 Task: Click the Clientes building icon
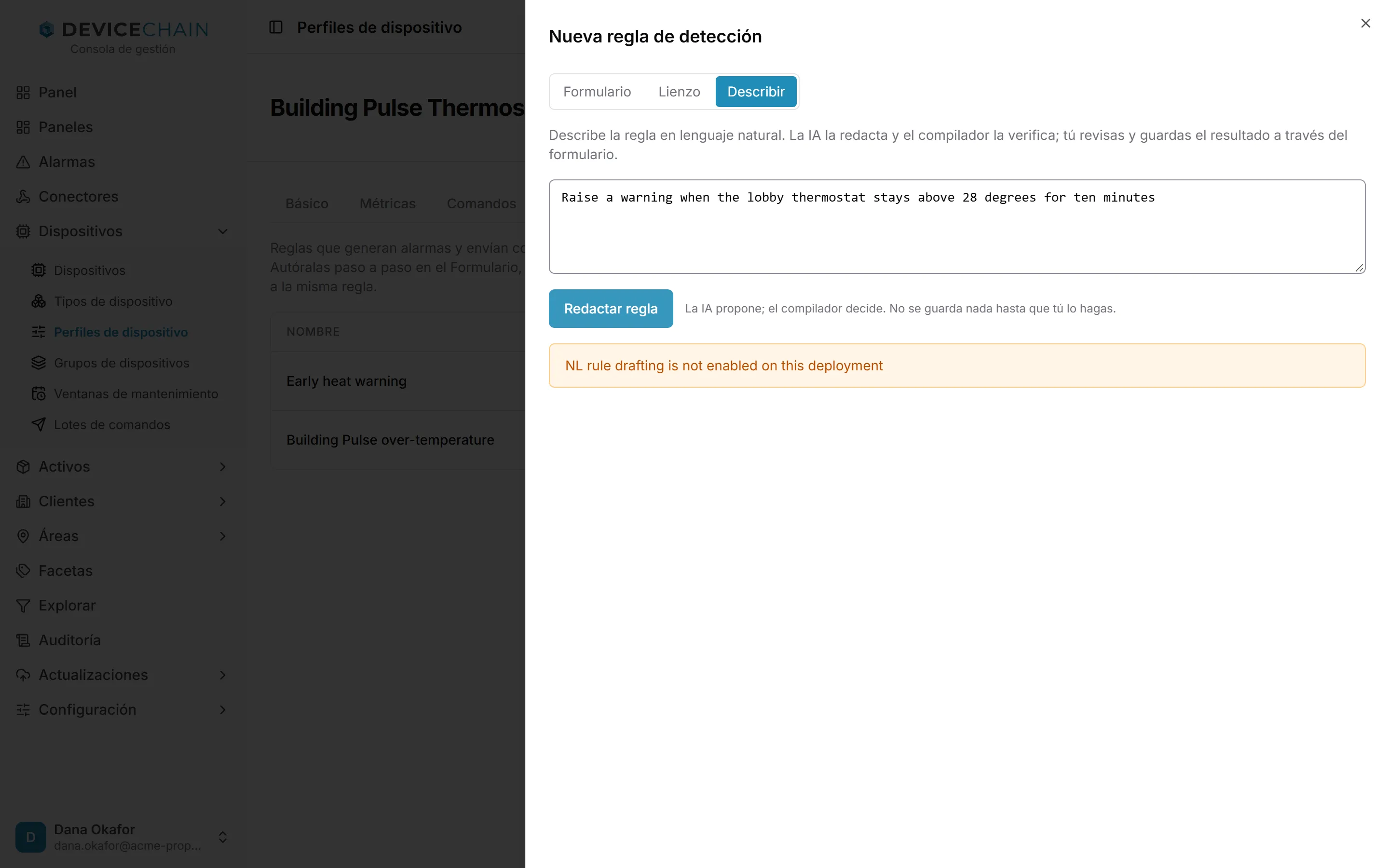pyautogui.click(x=23, y=501)
